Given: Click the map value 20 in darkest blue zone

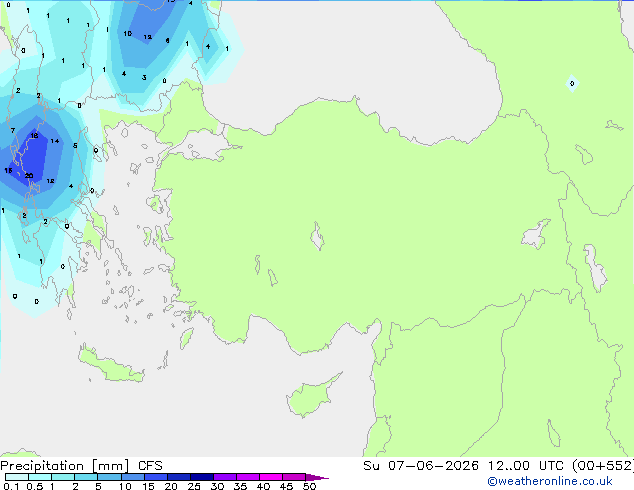Looking at the screenshot, I should pyautogui.click(x=29, y=175).
